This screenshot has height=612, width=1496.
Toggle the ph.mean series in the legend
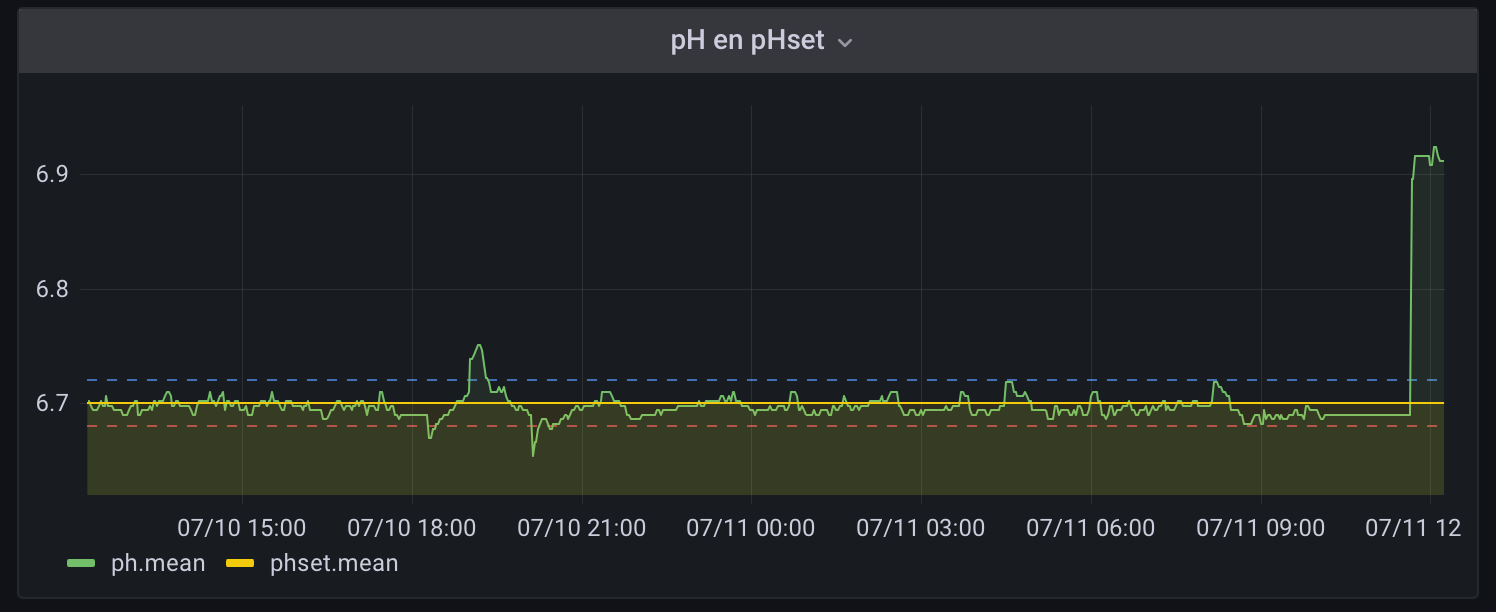[x=158, y=563]
